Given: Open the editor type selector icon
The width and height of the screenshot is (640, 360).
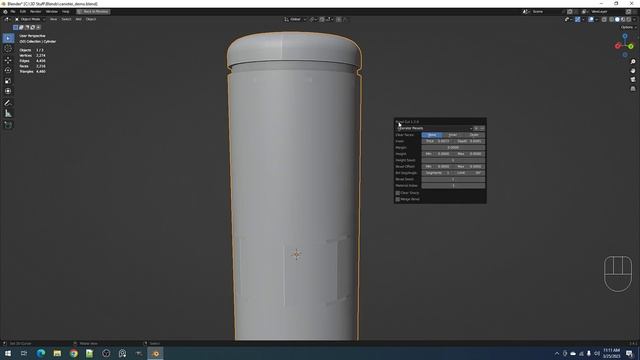Looking at the screenshot, I should [x=7, y=19].
